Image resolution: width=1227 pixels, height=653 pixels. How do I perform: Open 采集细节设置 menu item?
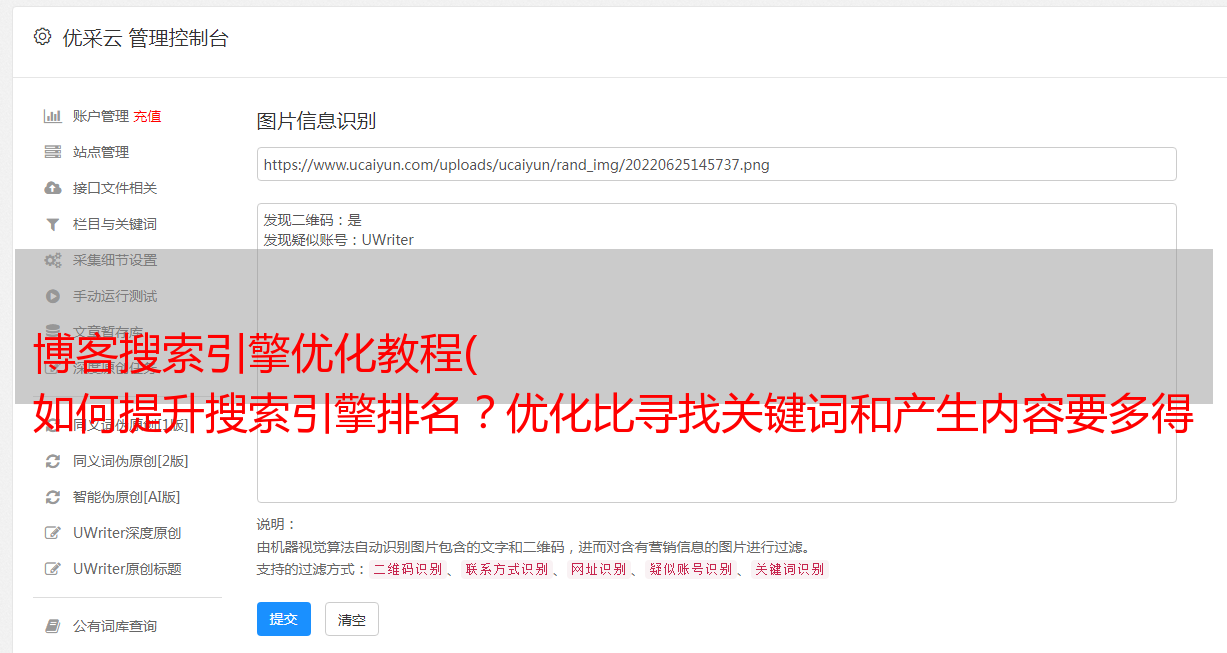(115, 260)
